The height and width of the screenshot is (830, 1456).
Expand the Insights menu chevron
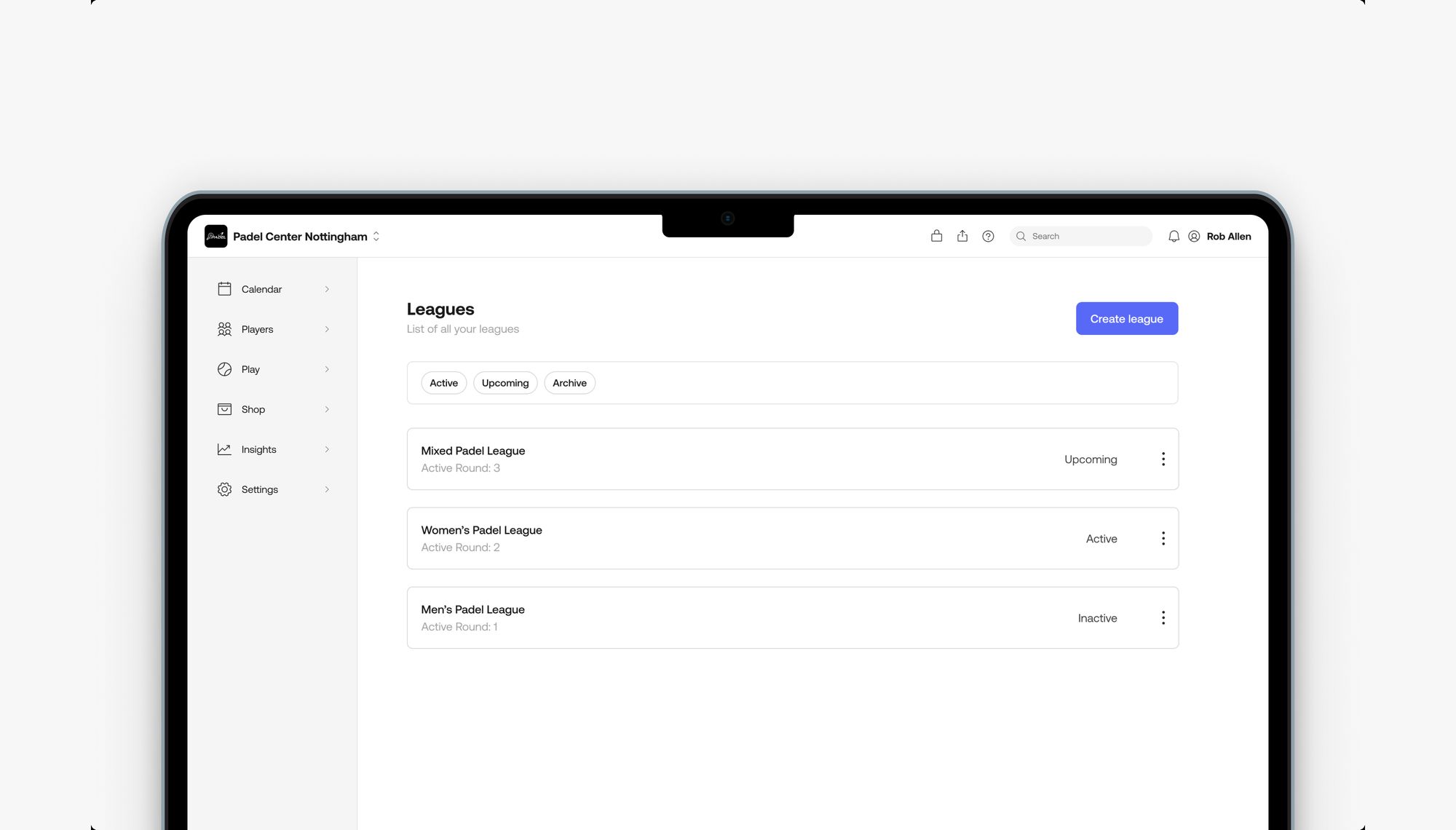tap(327, 449)
